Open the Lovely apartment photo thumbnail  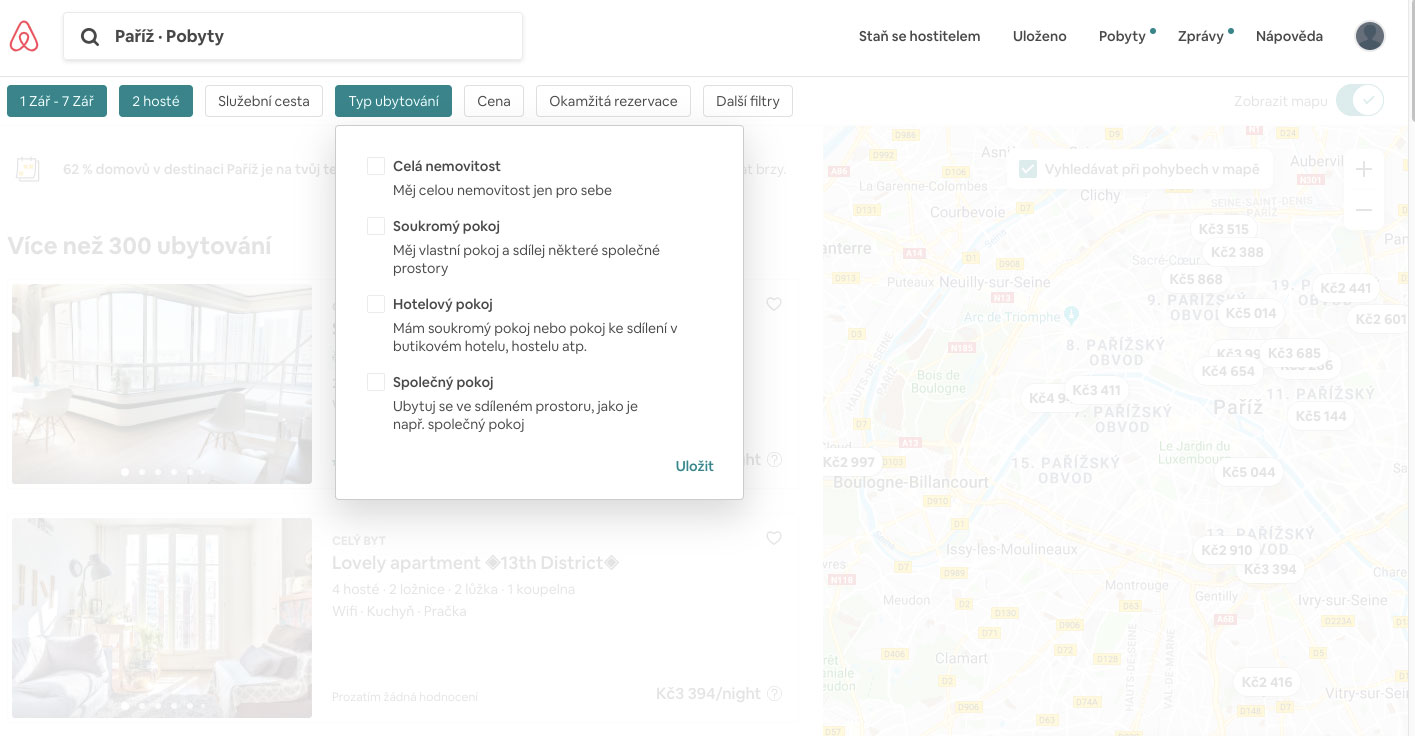point(162,618)
